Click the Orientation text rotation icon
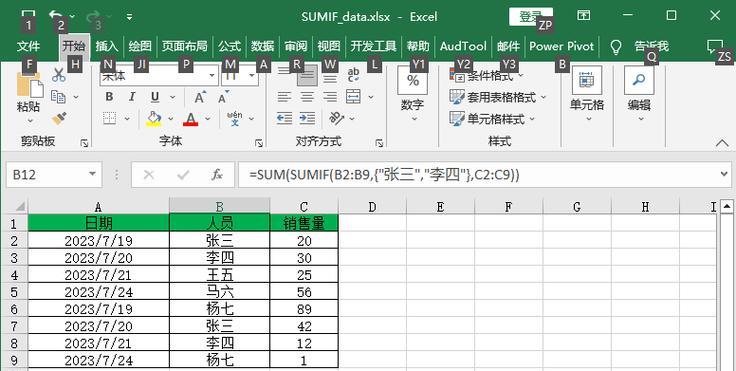The width and height of the screenshot is (736, 371). pos(336,118)
